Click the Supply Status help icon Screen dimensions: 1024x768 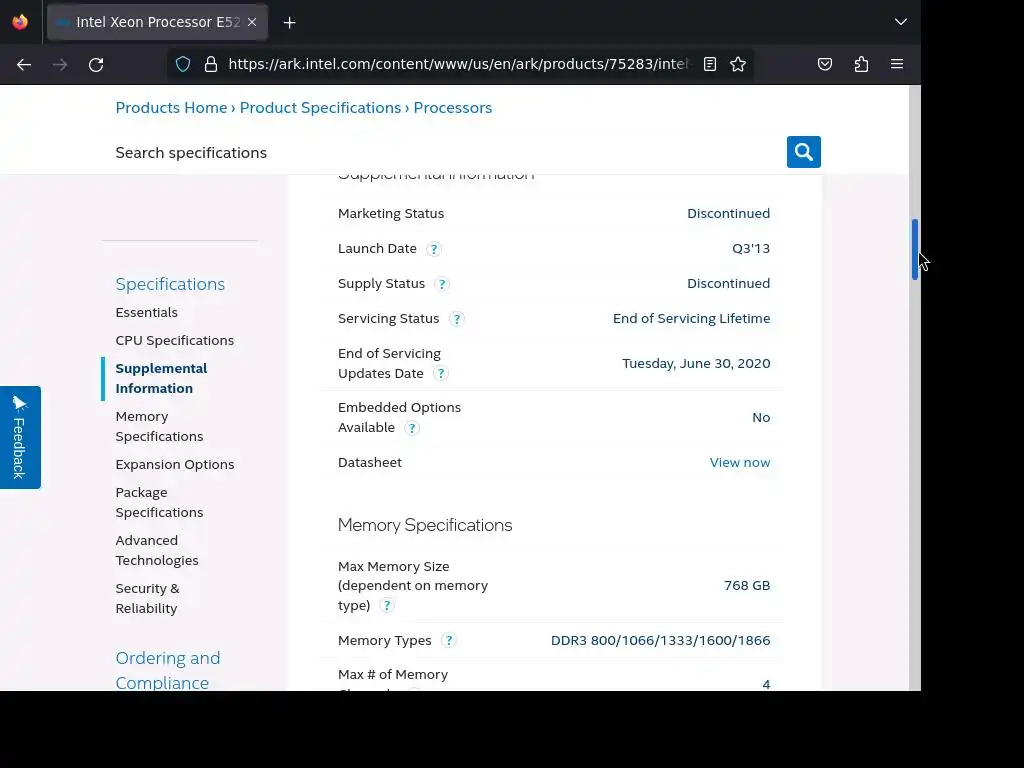(x=442, y=284)
